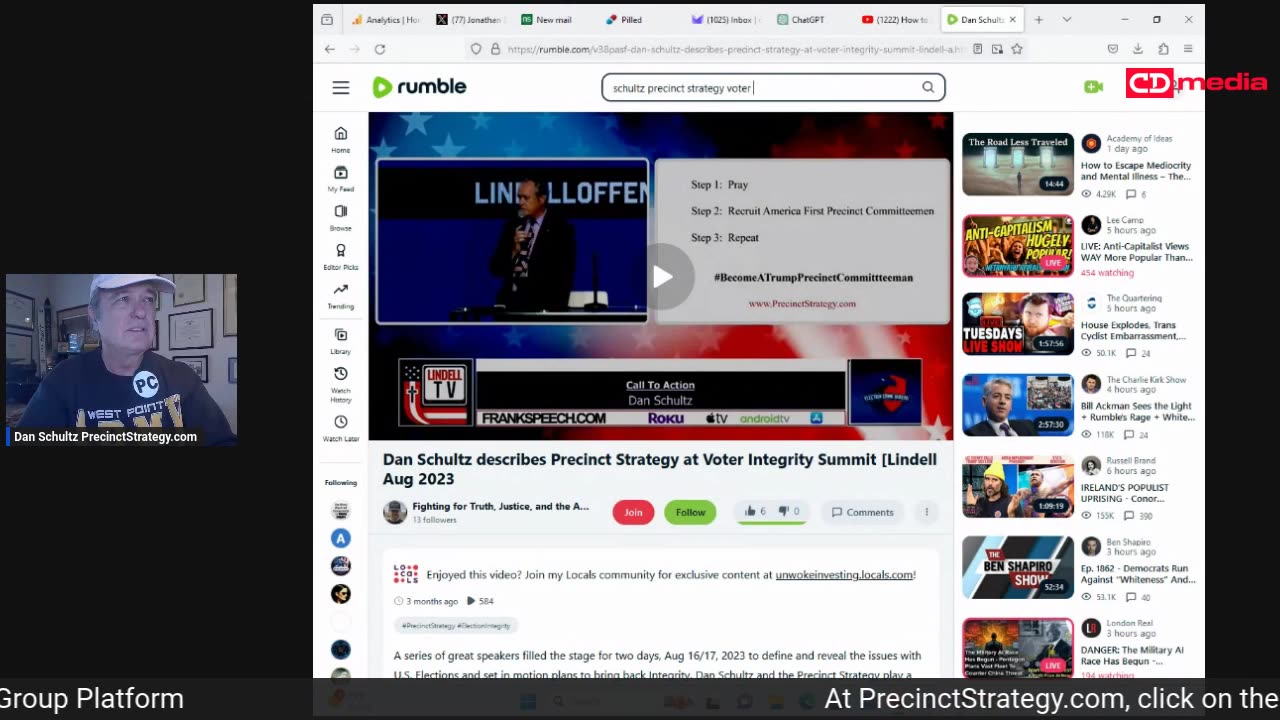This screenshot has width=1280, height=720.
Task: Toggle reader view in address bar
Action: point(978,49)
